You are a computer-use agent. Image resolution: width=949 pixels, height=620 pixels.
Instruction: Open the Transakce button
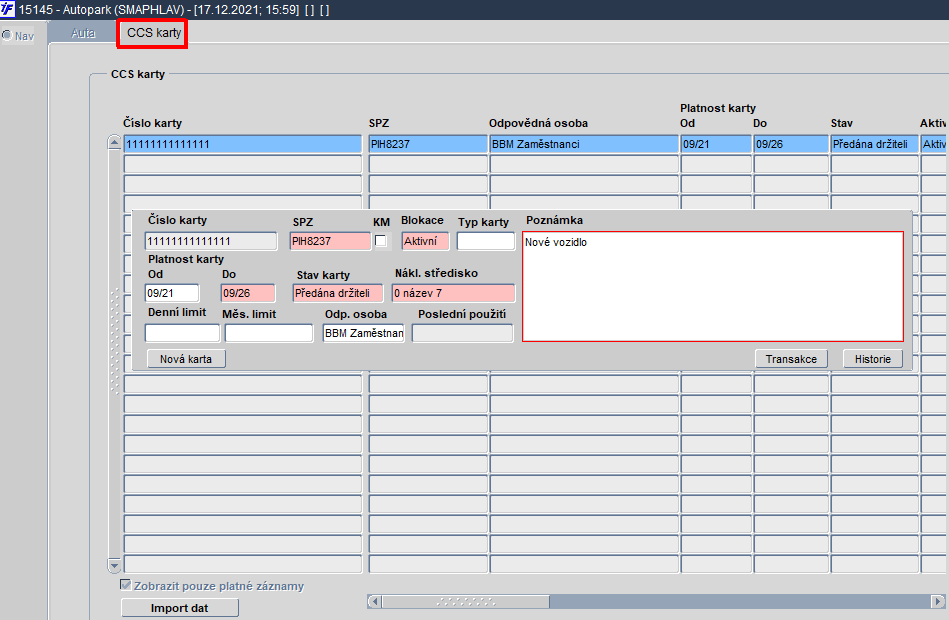click(791, 359)
